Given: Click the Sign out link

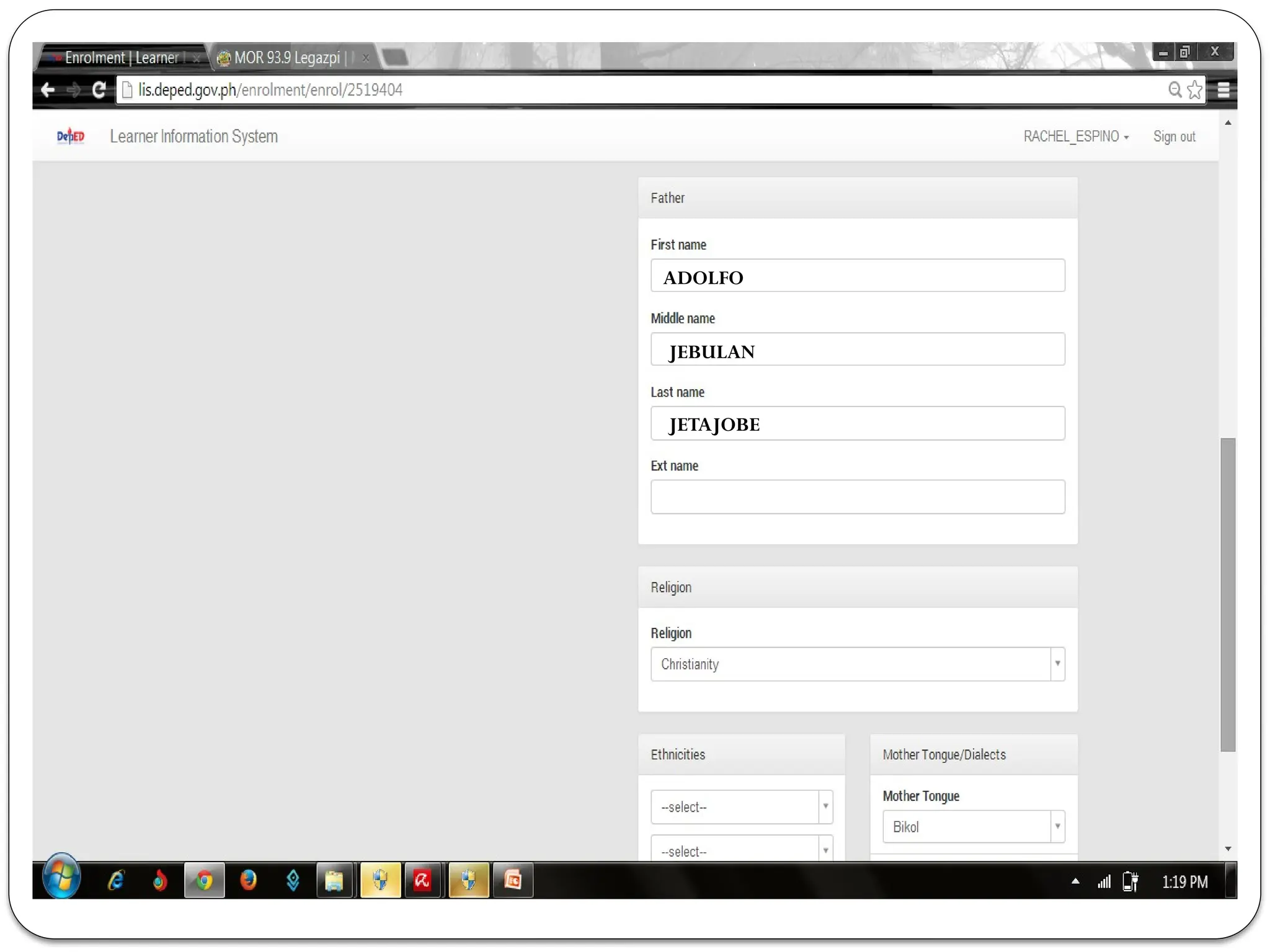Looking at the screenshot, I should pos(1174,136).
